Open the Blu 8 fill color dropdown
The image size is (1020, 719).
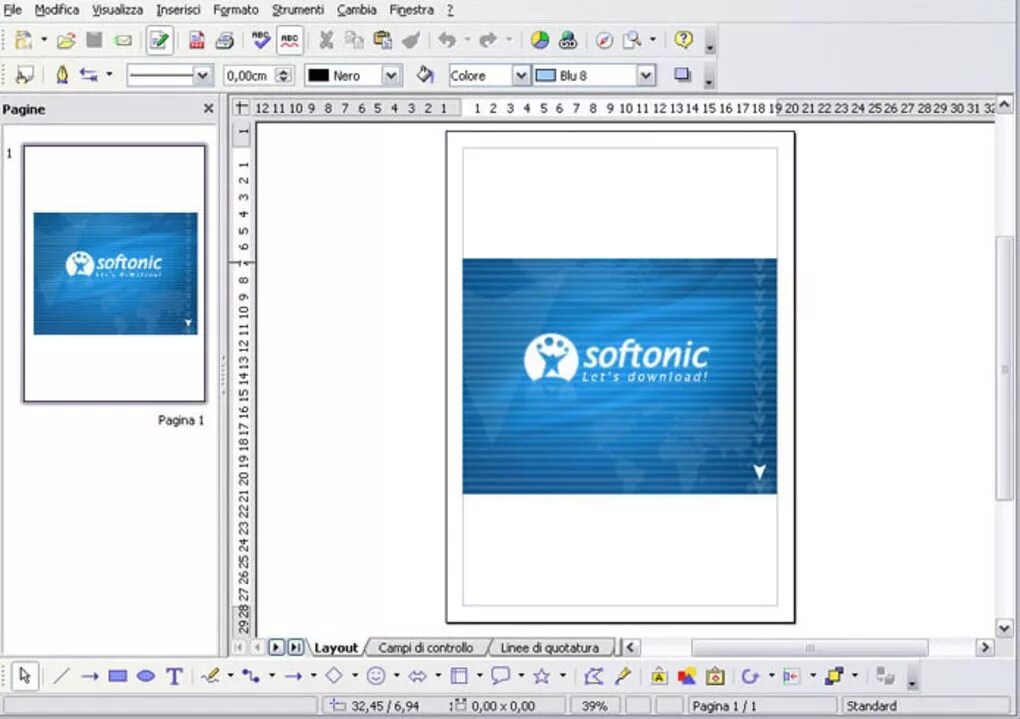[x=645, y=75]
